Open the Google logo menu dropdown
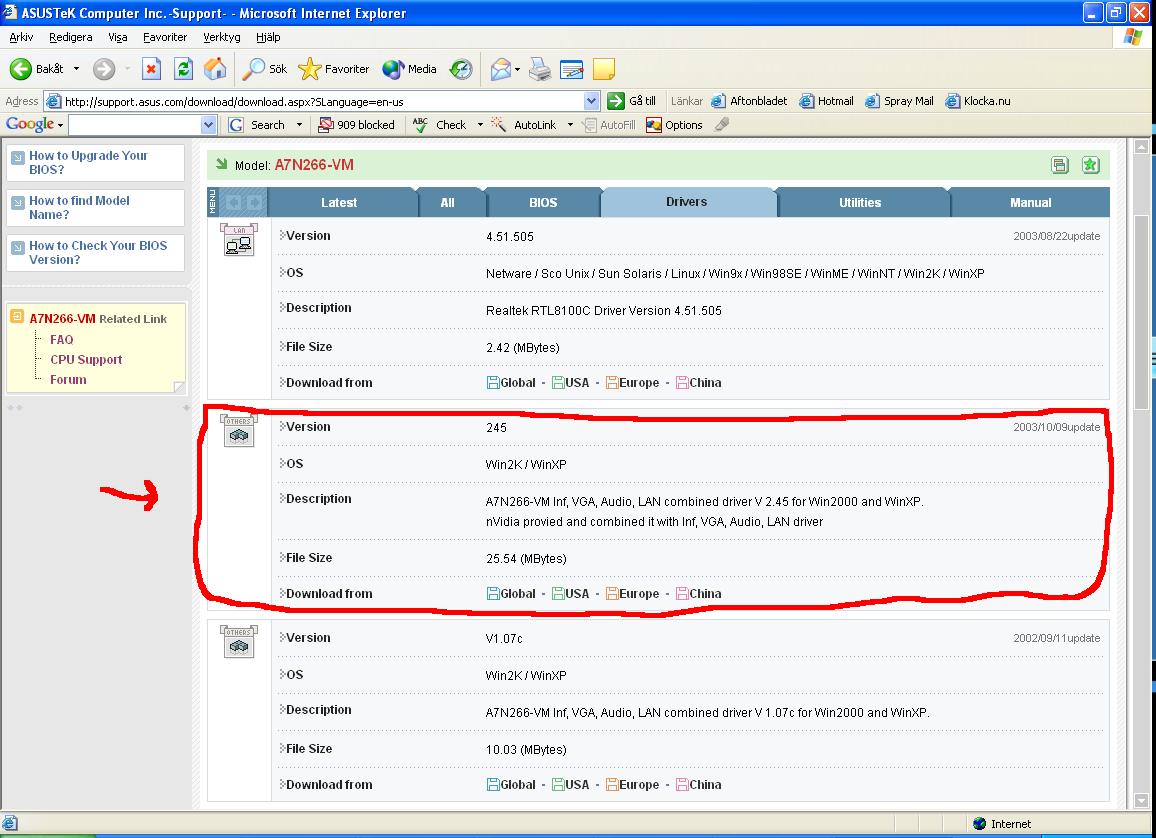This screenshot has width=1156, height=838. pos(60,126)
